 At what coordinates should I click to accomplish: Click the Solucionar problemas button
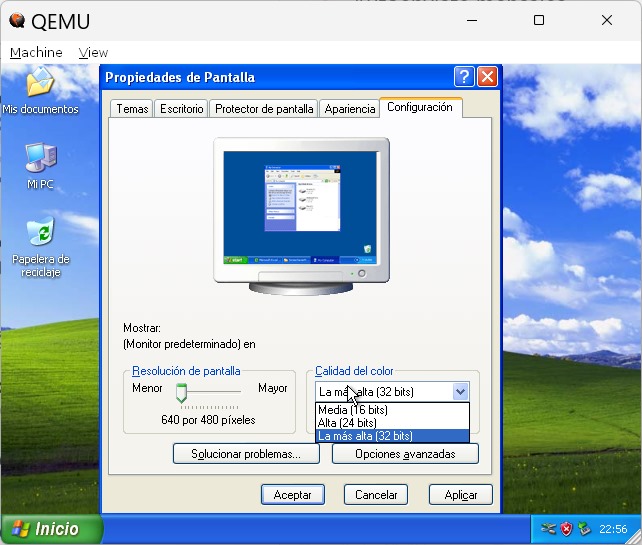(246, 454)
